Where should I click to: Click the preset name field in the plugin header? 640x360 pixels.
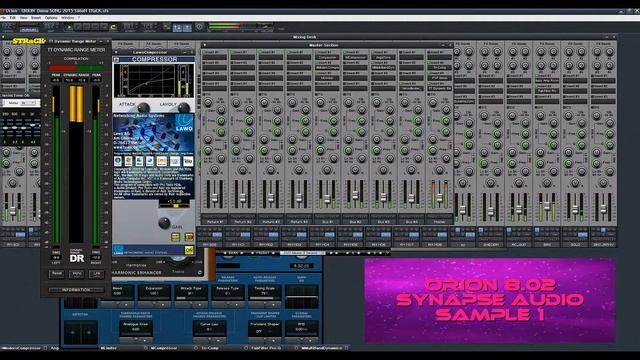click(302, 253)
